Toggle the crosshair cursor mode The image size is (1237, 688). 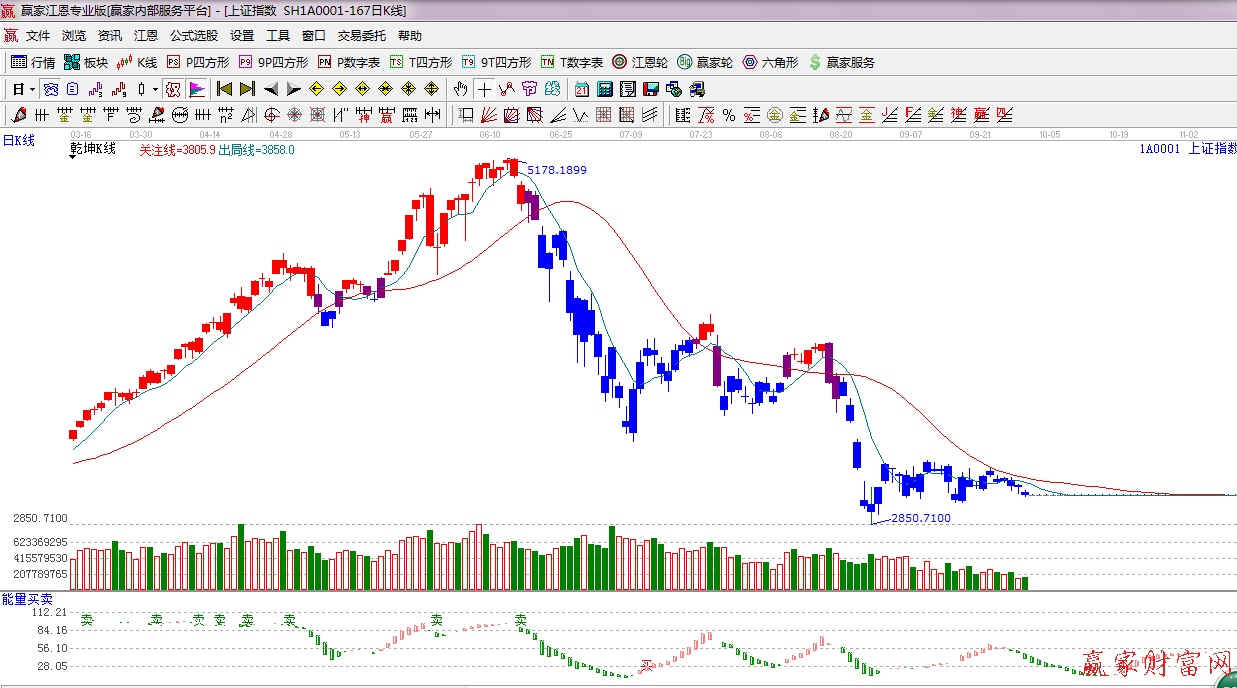[x=484, y=89]
